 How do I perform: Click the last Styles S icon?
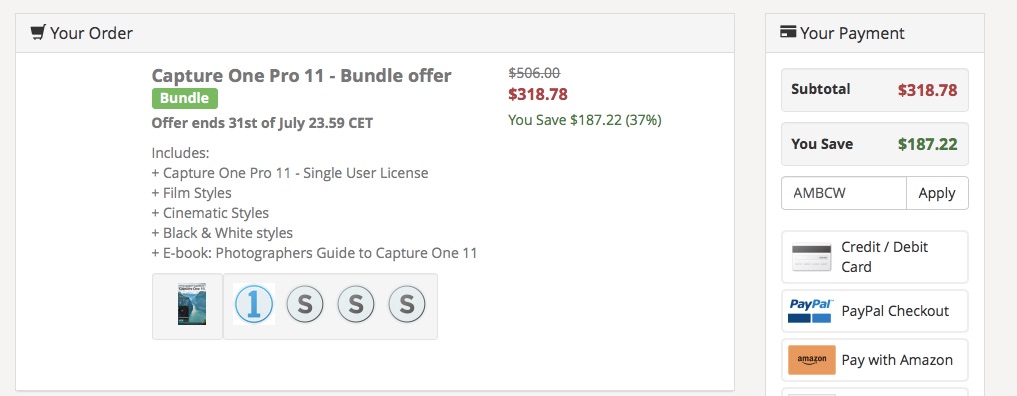tap(407, 304)
